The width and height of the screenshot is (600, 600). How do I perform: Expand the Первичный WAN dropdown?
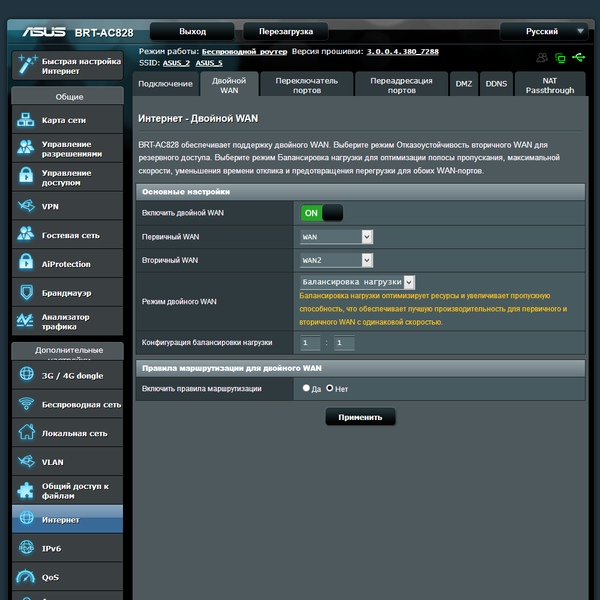pyautogui.click(x=336, y=237)
